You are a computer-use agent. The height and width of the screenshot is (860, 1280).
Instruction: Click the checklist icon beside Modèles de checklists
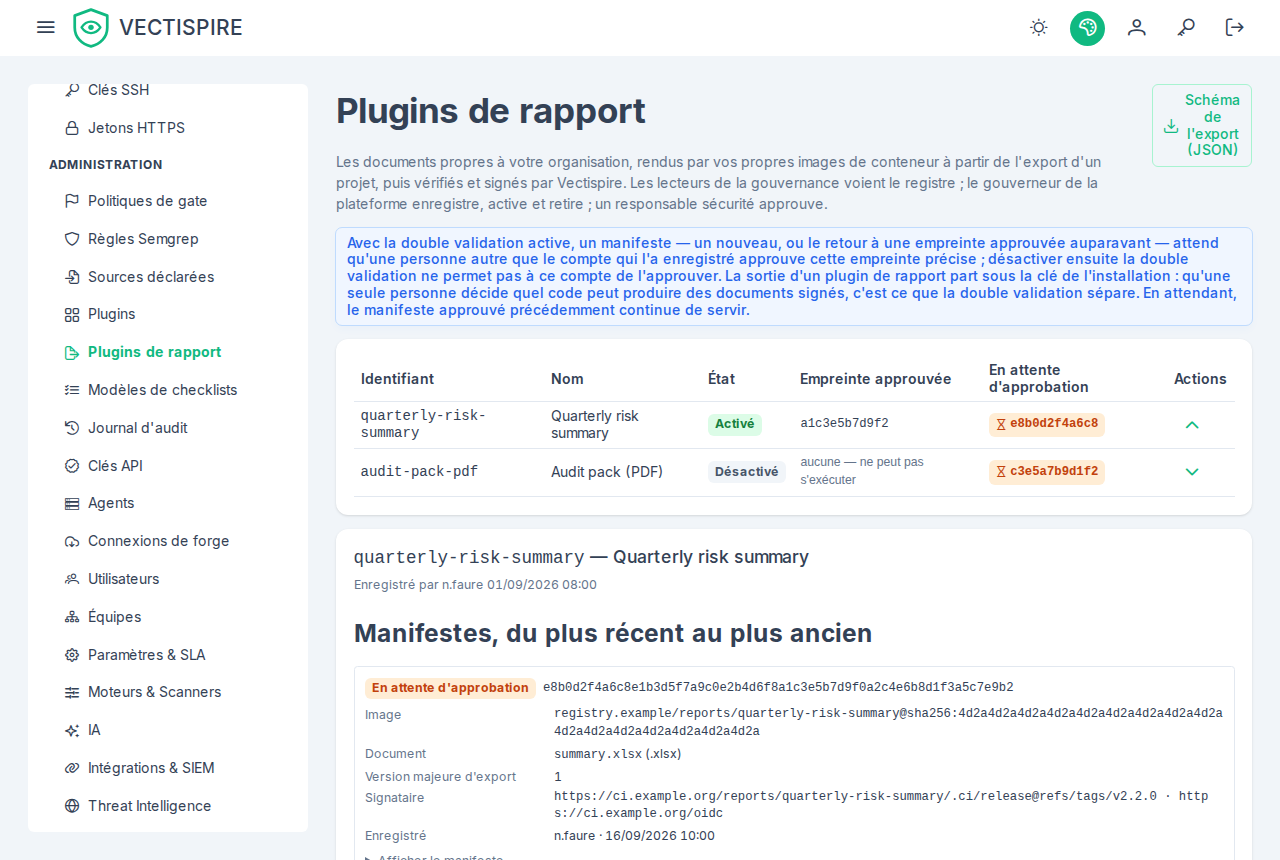click(72, 390)
